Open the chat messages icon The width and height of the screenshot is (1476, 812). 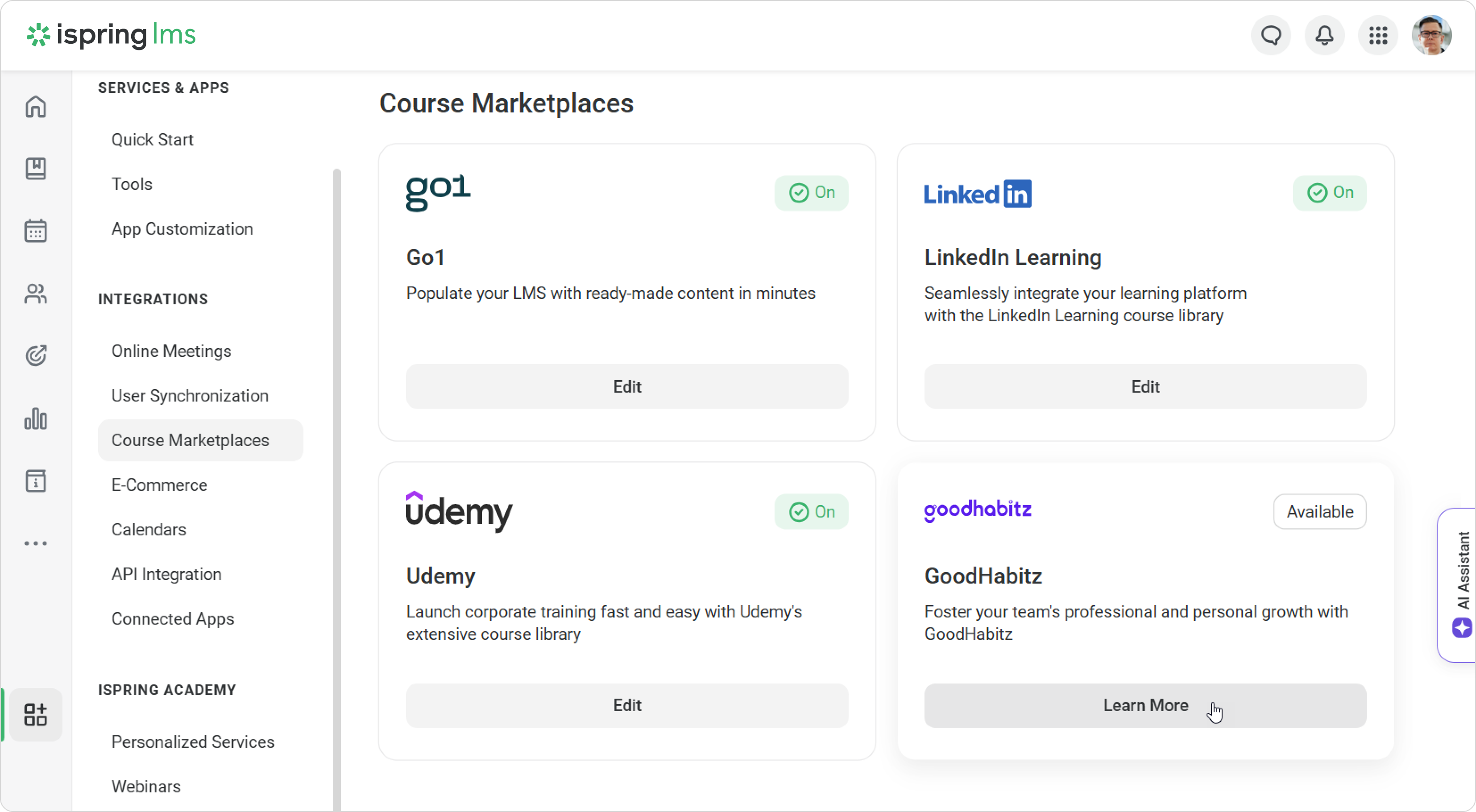coord(1271,36)
